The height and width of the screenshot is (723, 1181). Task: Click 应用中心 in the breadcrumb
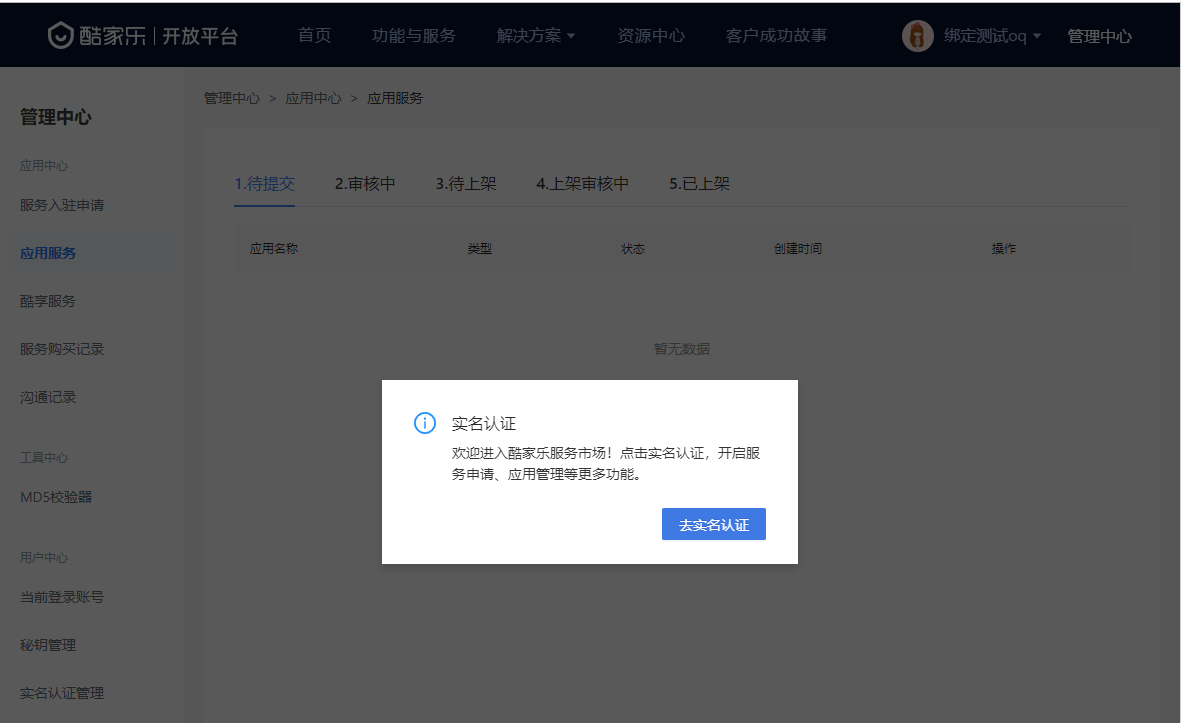(313, 98)
